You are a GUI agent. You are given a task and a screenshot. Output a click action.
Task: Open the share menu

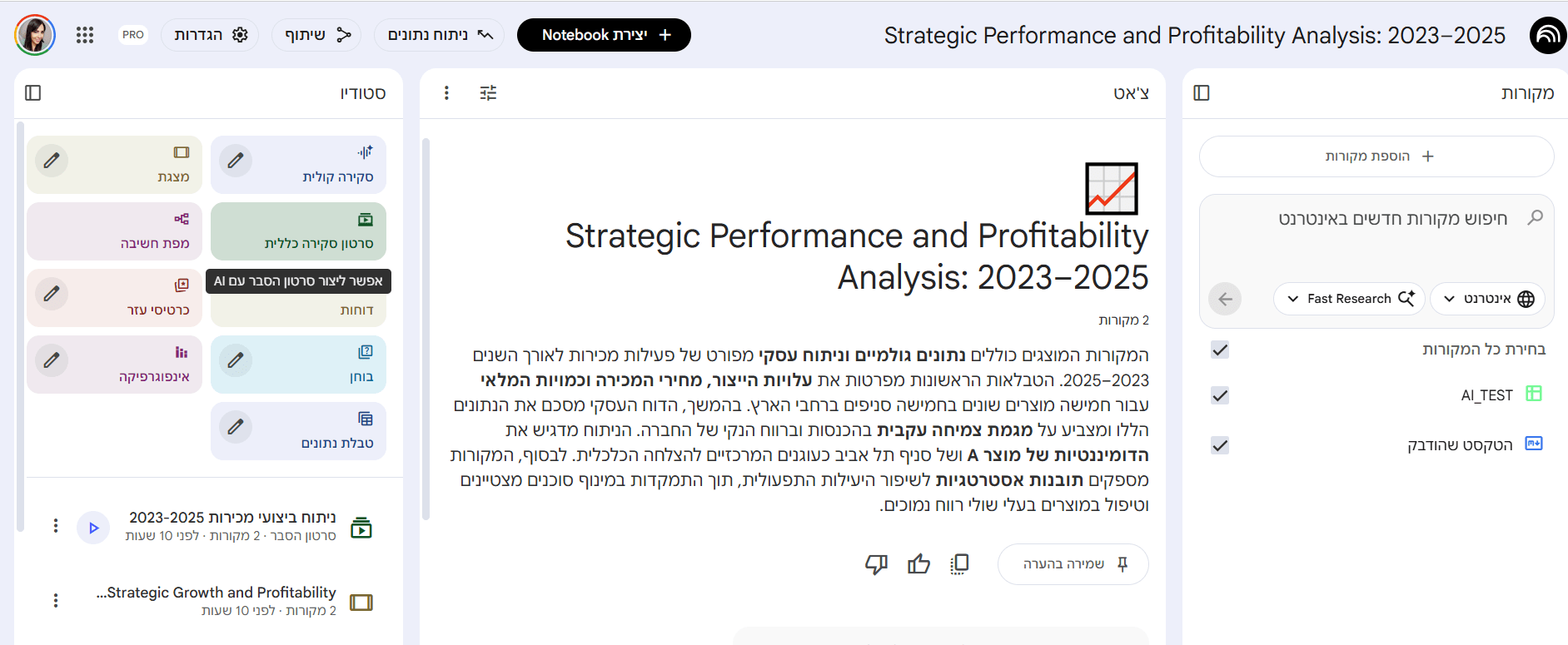(317, 35)
